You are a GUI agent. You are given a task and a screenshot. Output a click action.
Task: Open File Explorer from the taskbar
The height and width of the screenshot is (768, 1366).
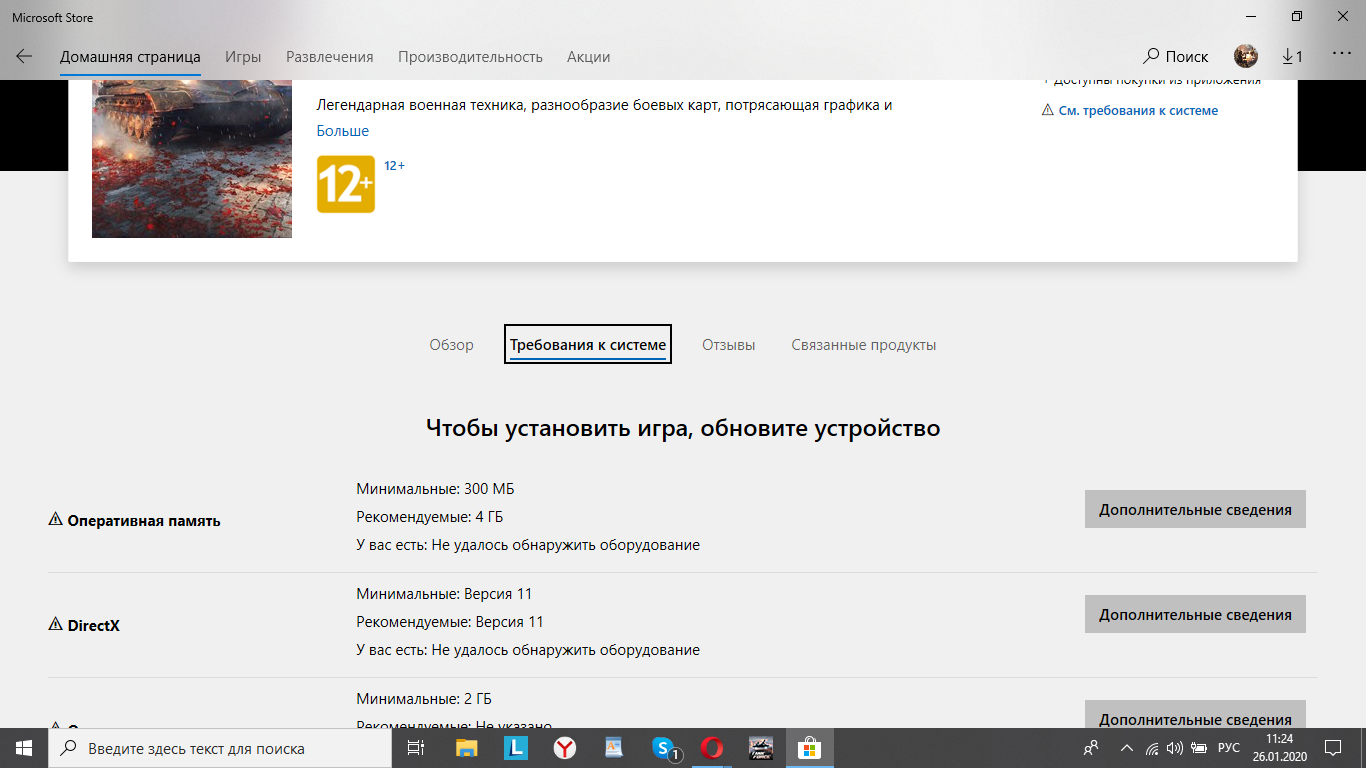coord(467,748)
